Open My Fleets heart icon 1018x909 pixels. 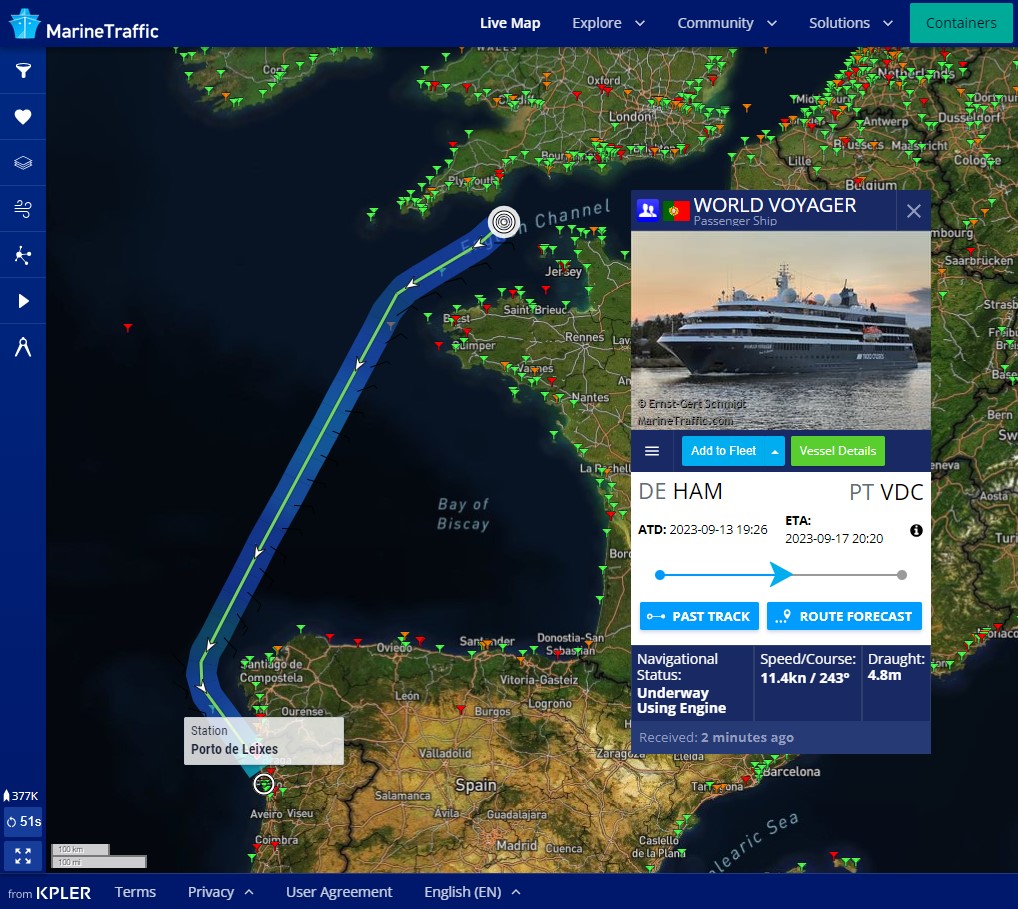[23, 117]
